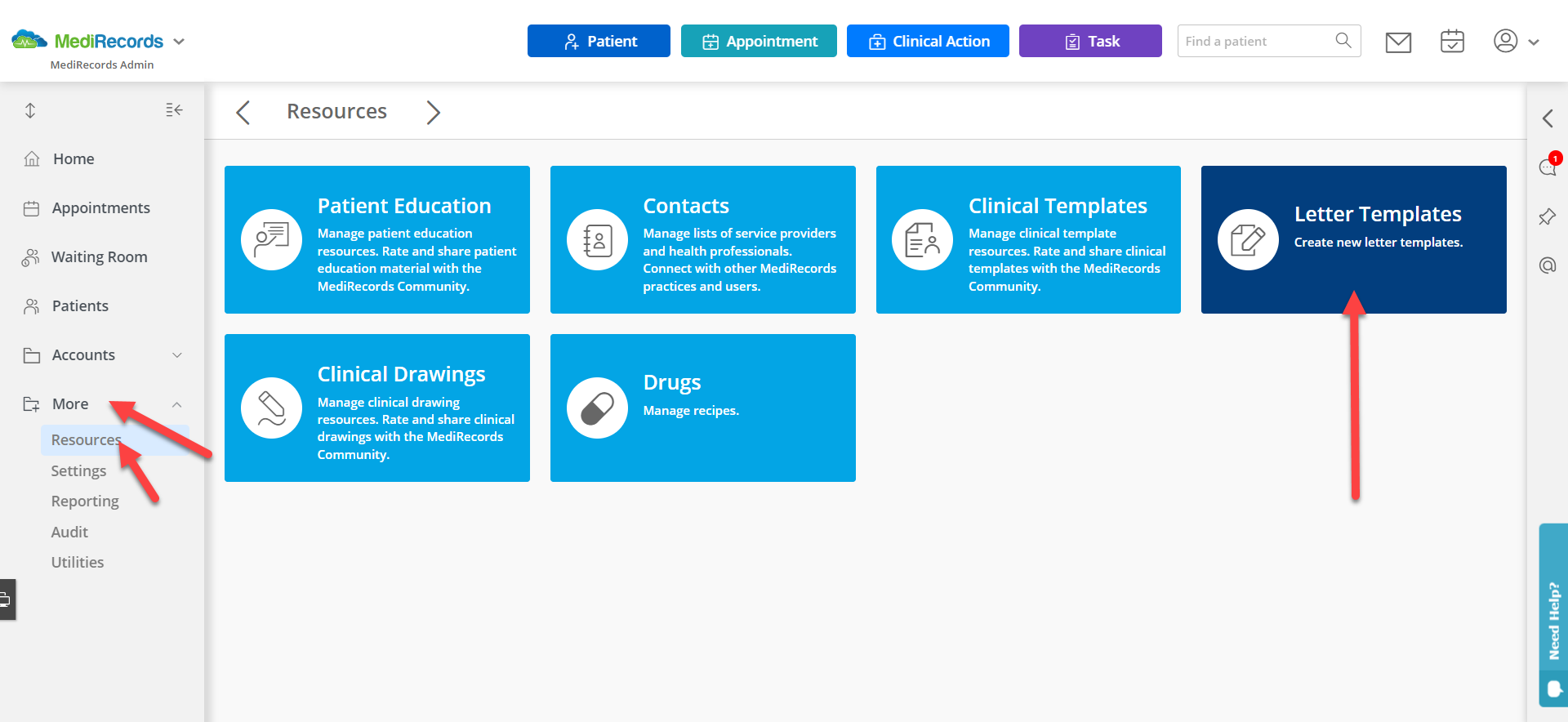Collapse the right panel chevron
Image resolution: width=1568 pixels, height=722 pixels.
(1548, 118)
